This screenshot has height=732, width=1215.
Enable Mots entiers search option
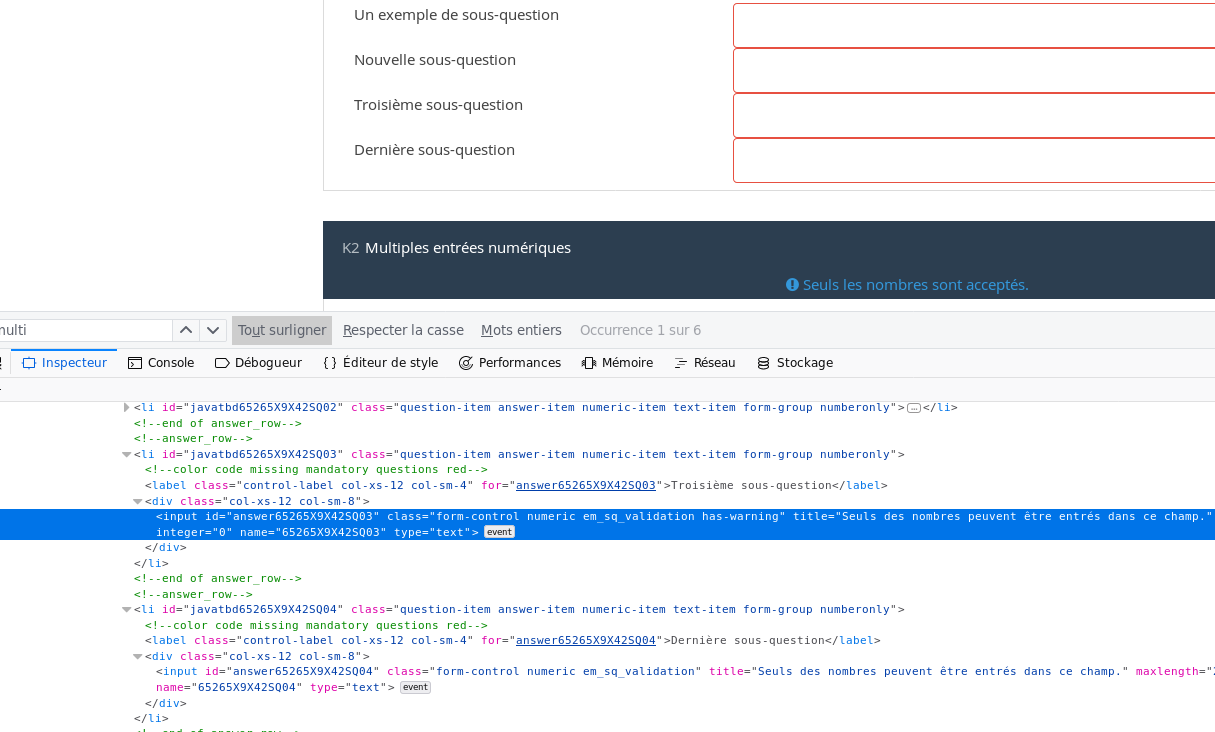521,330
